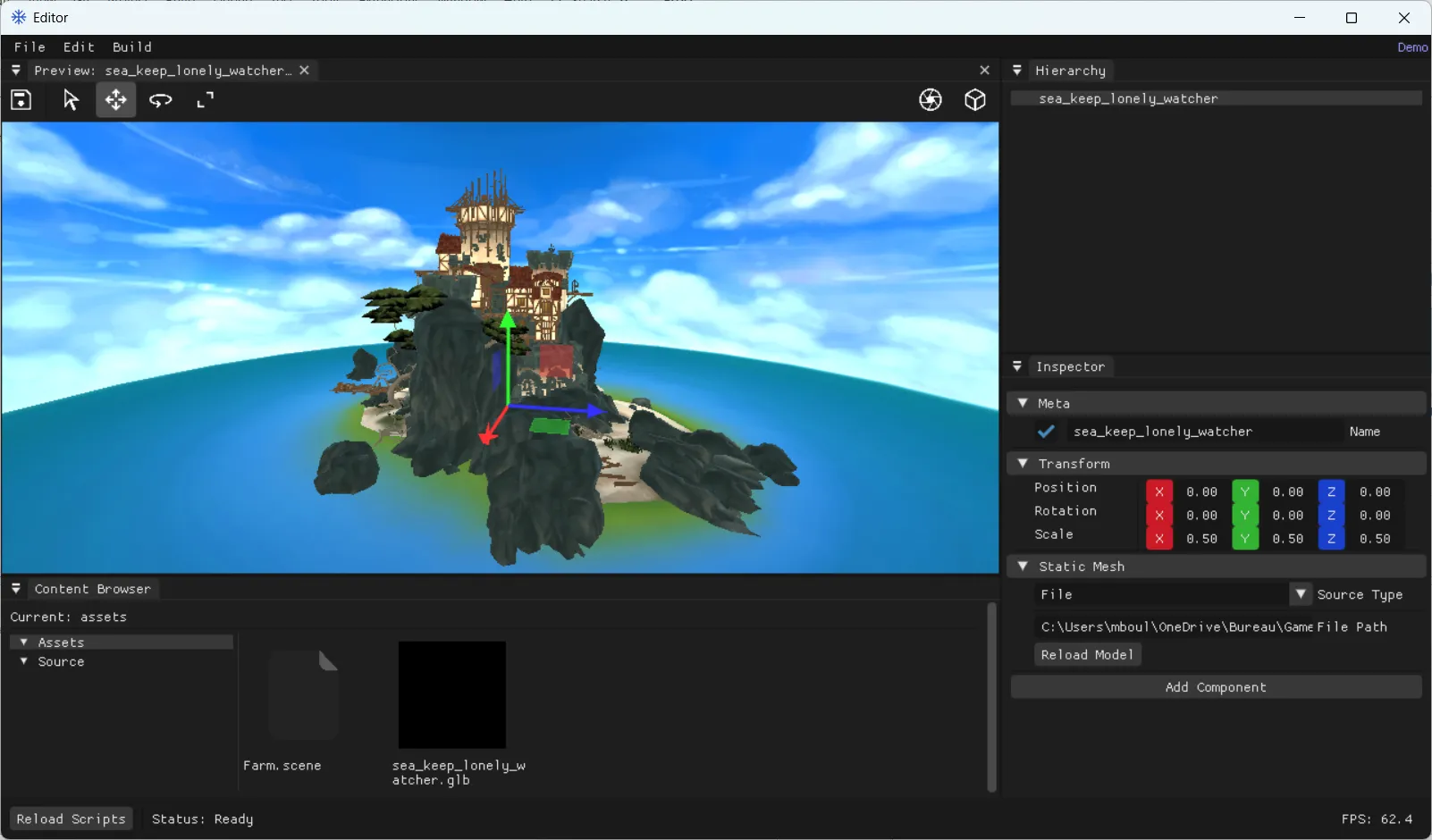The width and height of the screenshot is (1432, 840).
Task: Click the Add Component button
Action: point(1216,687)
